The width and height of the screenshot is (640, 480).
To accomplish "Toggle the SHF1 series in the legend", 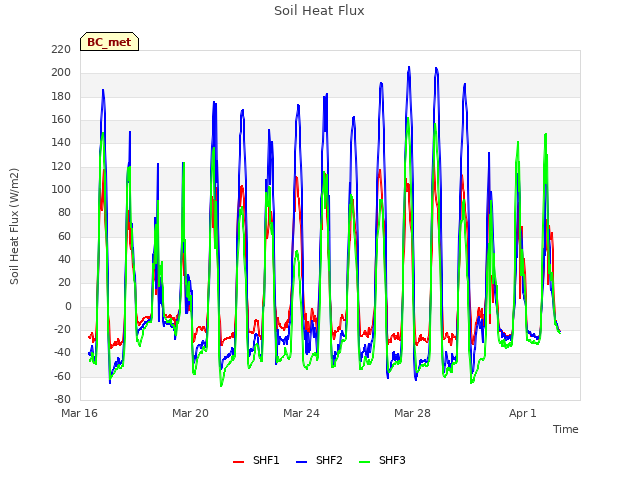I will coord(256,460).
